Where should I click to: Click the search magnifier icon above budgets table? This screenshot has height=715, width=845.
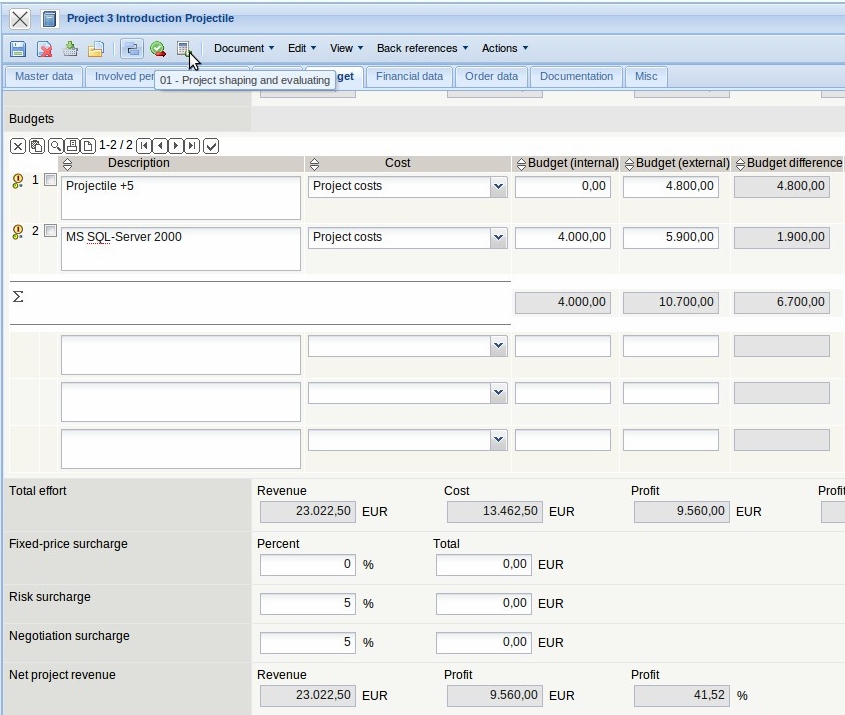click(x=56, y=146)
